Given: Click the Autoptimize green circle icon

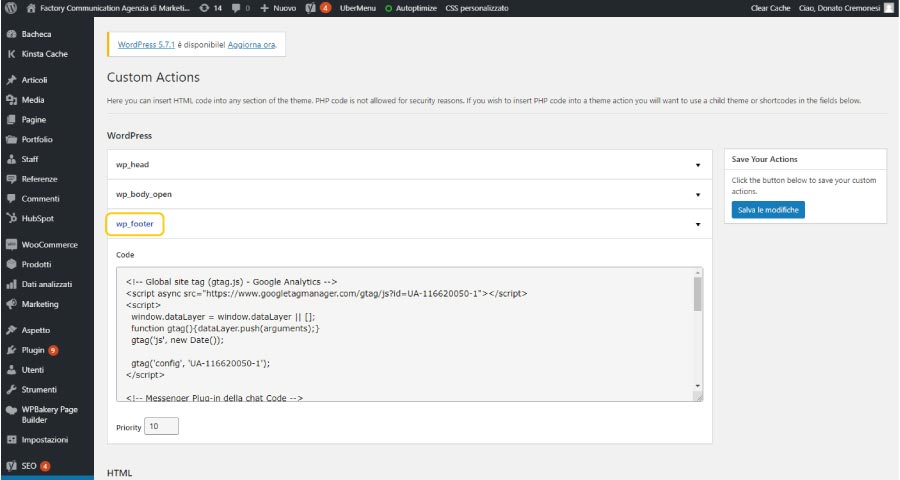Looking at the screenshot, I should pyautogui.click(x=389, y=9).
